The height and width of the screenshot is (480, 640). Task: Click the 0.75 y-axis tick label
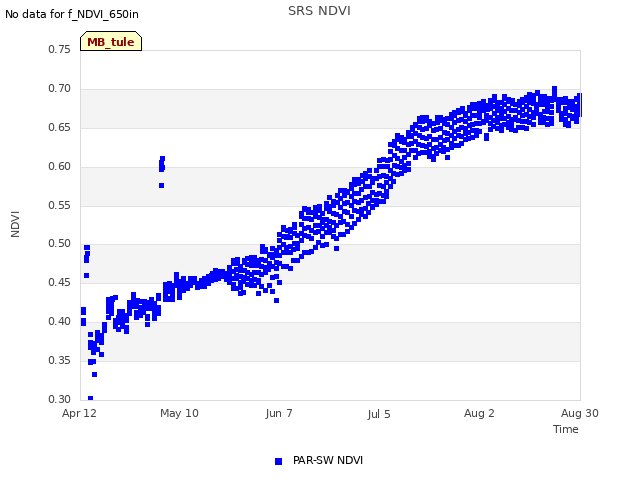point(60,49)
